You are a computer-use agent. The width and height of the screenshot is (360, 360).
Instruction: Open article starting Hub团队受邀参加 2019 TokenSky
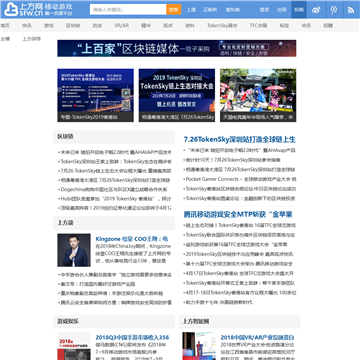click(x=116, y=199)
